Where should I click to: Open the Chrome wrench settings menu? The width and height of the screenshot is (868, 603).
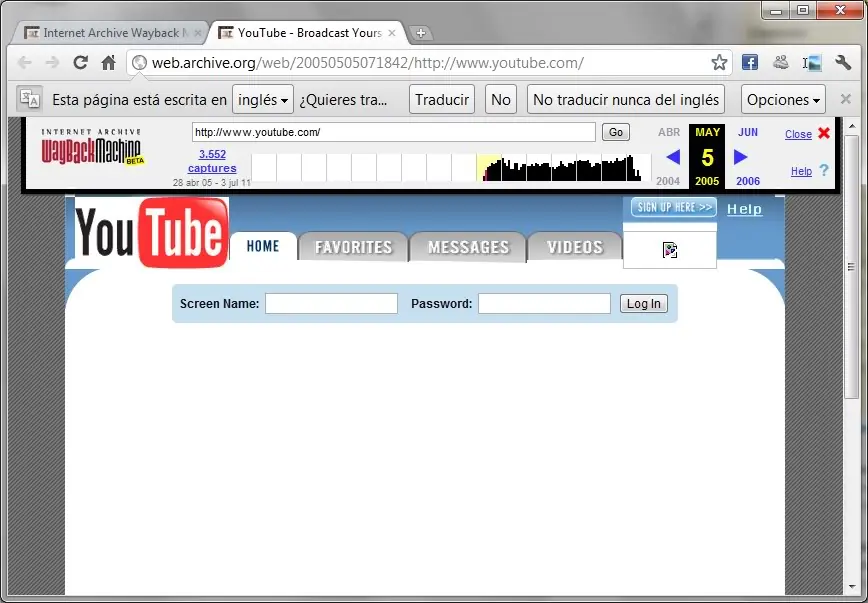click(x=843, y=63)
